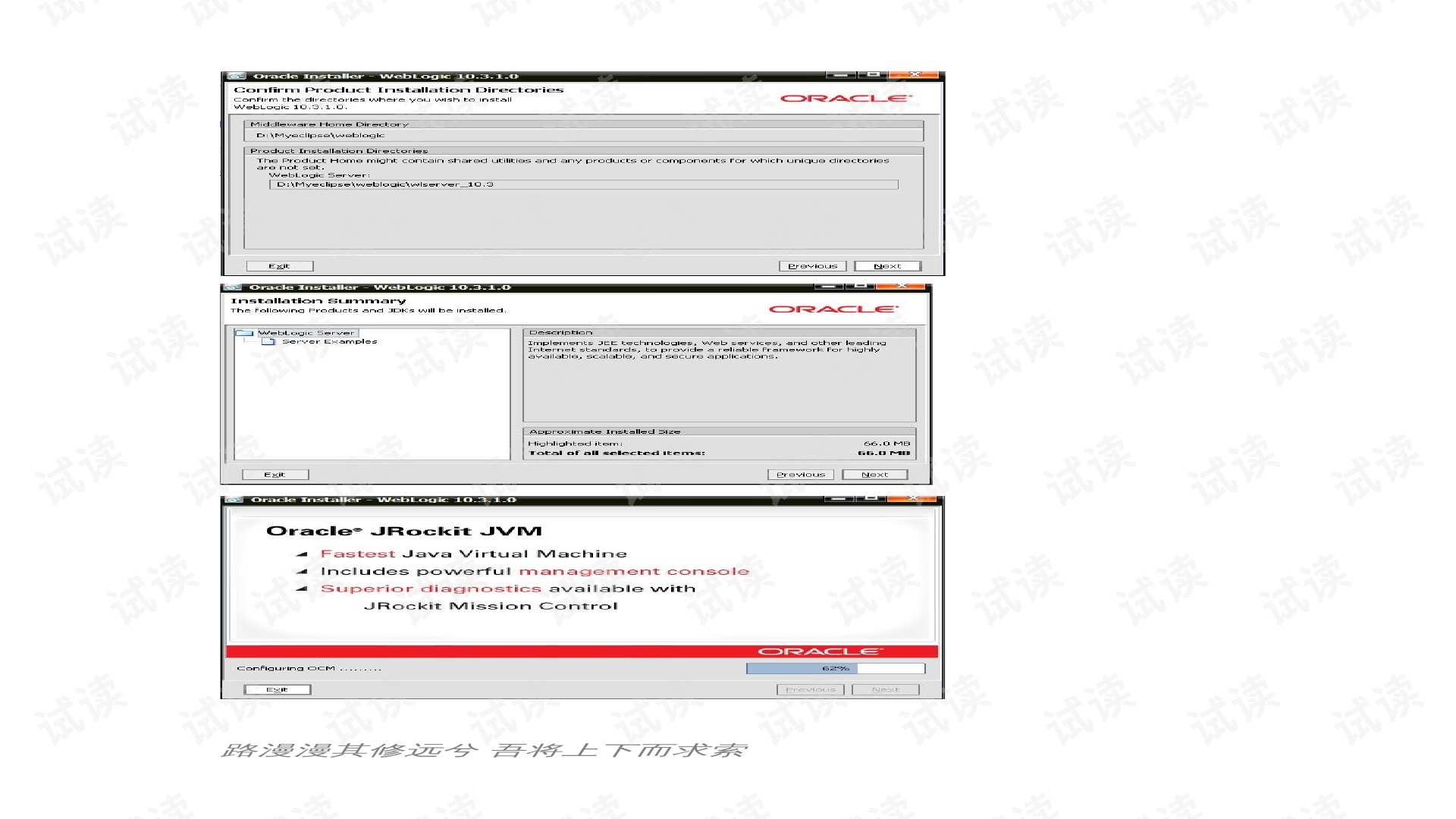Image resolution: width=1456 pixels, height=819 pixels.
Task: Close the JRockit JVM progress window
Action: click(x=913, y=499)
